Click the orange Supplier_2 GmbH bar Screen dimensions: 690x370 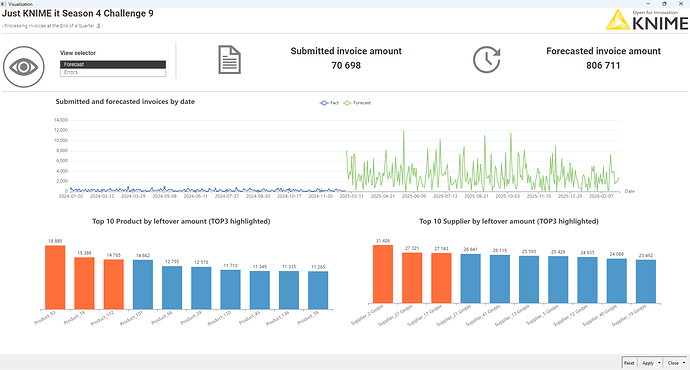383,274
